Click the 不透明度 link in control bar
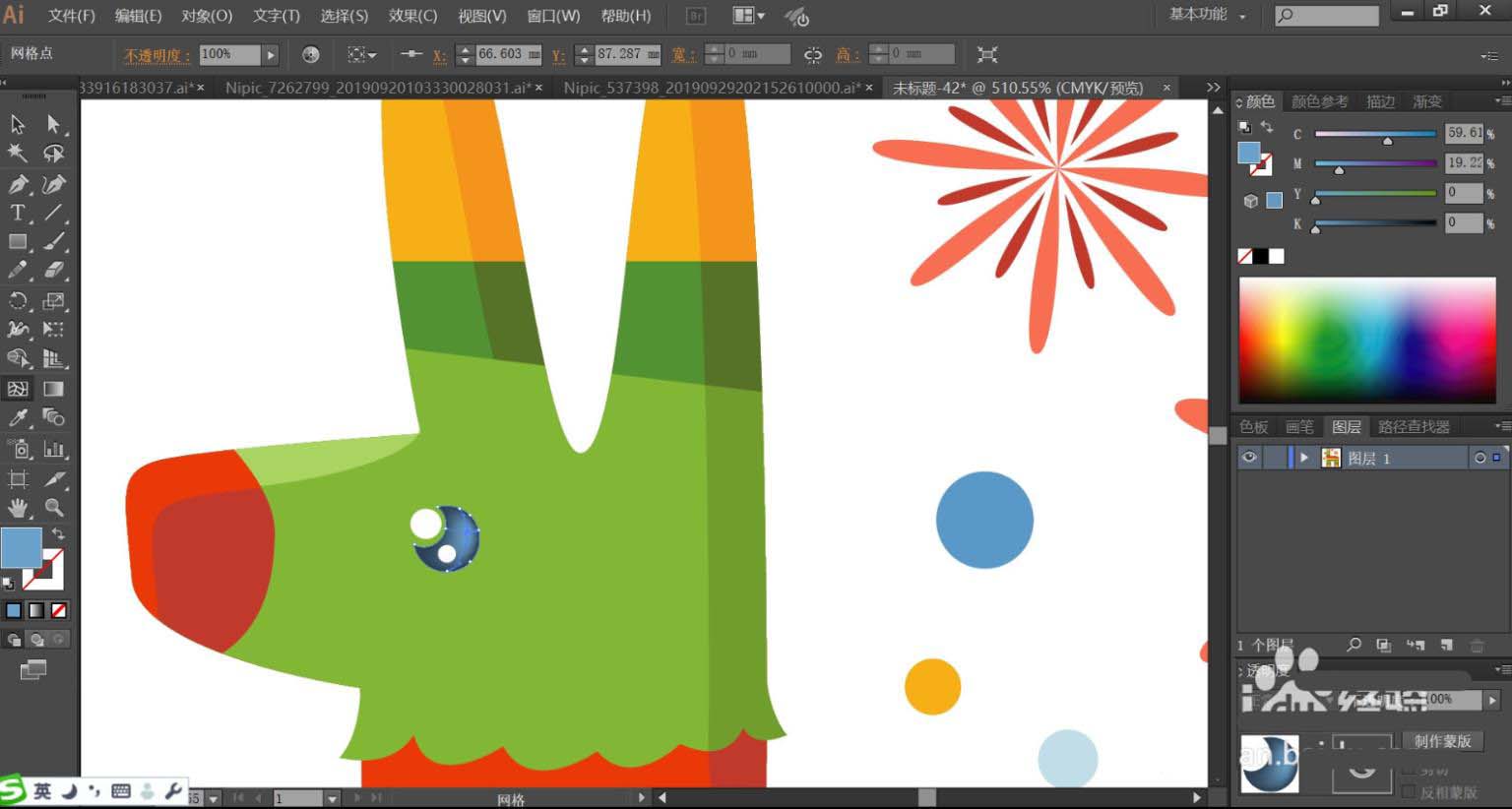Viewport: 1512px width, 809px height. point(157,55)
